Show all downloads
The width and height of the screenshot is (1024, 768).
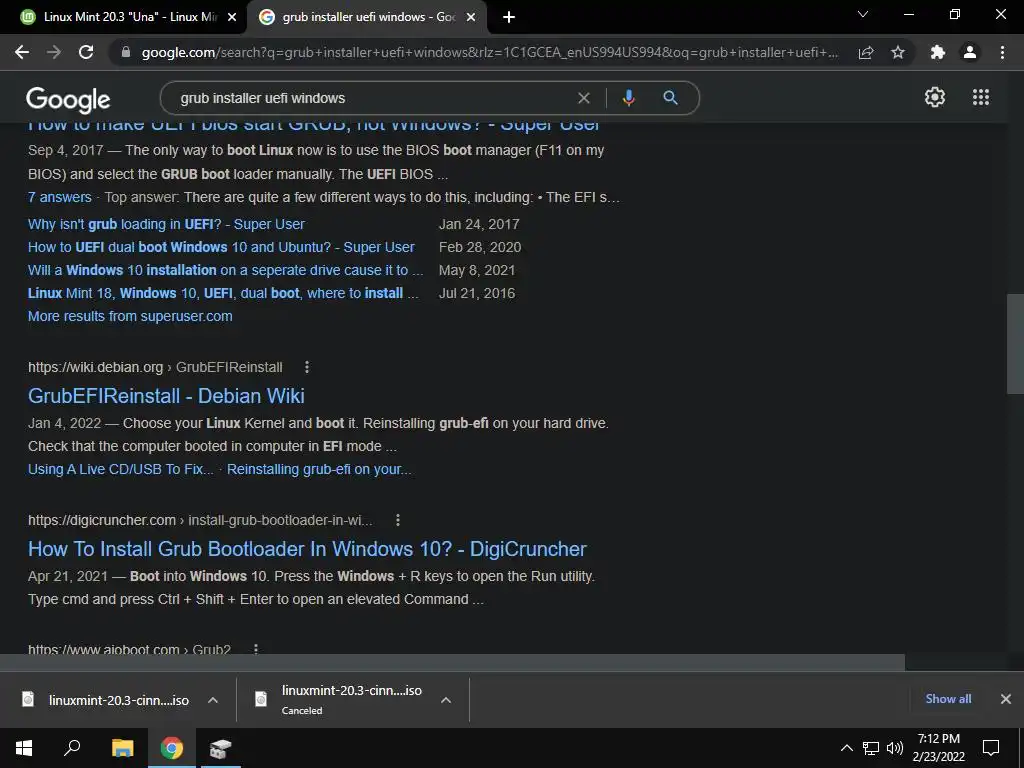948,699
